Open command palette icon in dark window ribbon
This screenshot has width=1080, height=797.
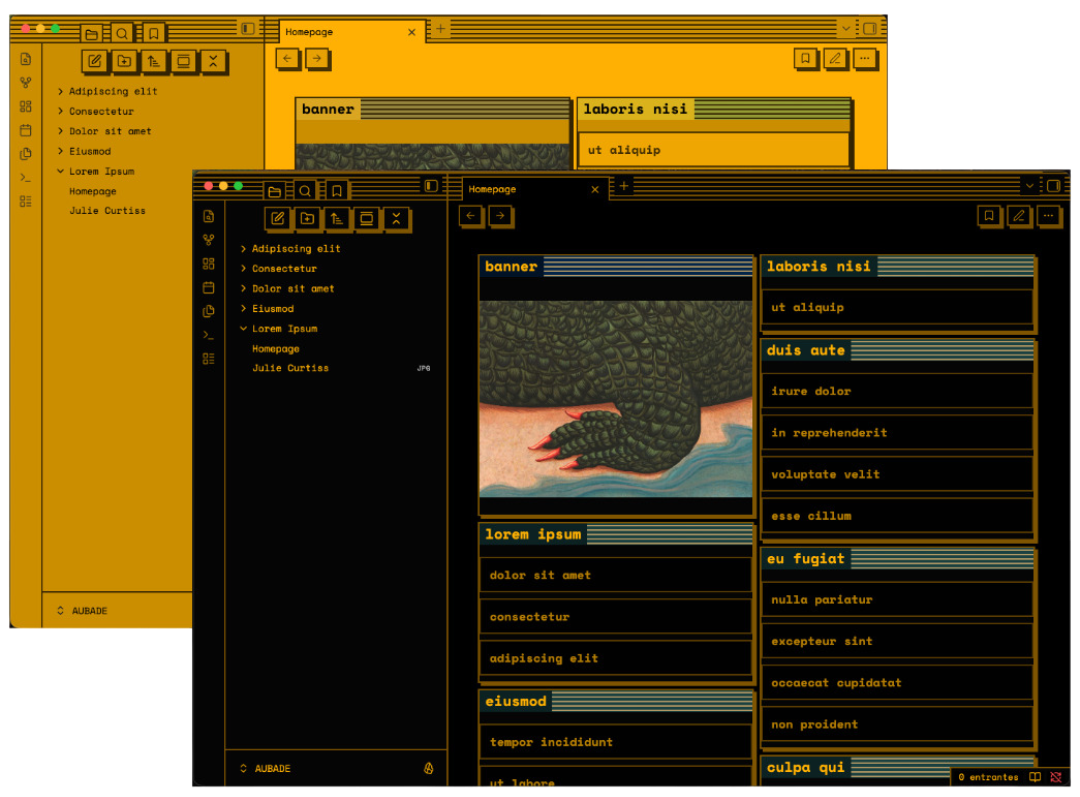click(209, 335)
